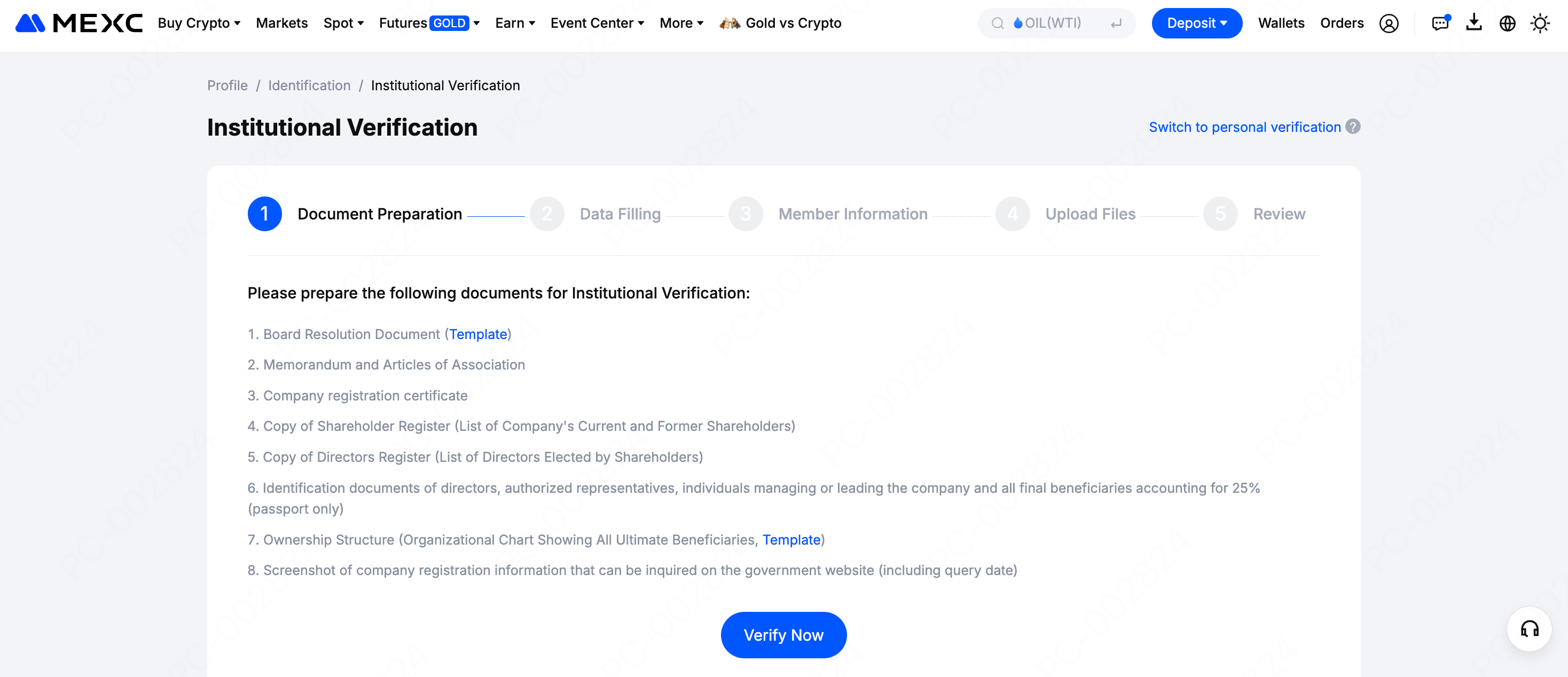Open the Deposit dropdown button
Image resolution: width=1568 pixels, height=677 pixels.
(x=1196, y=23)
